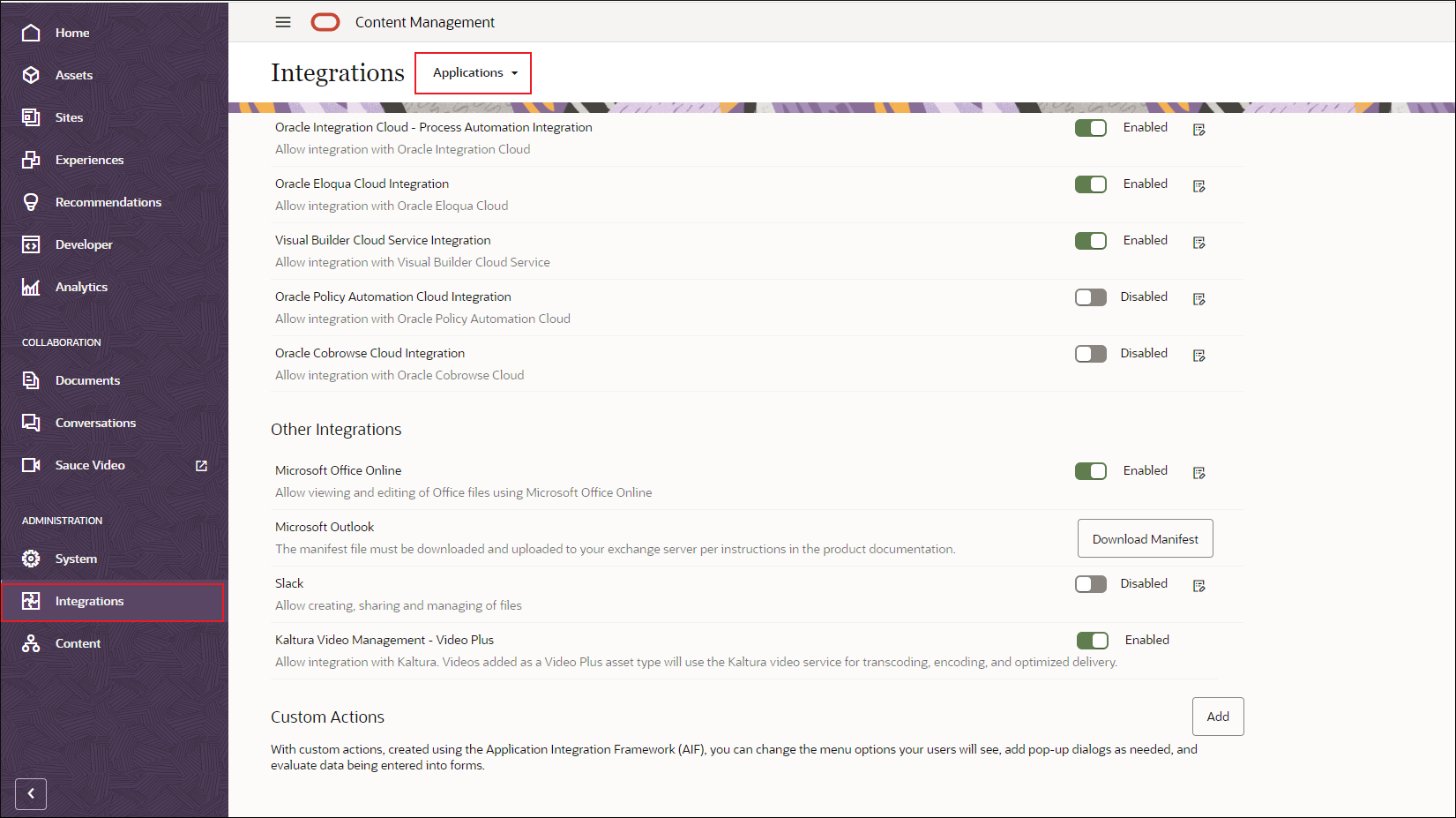Click the Recommendations lightbulb icon
This screenshot has width=1456, height=818.
click(x=31, y=202)
